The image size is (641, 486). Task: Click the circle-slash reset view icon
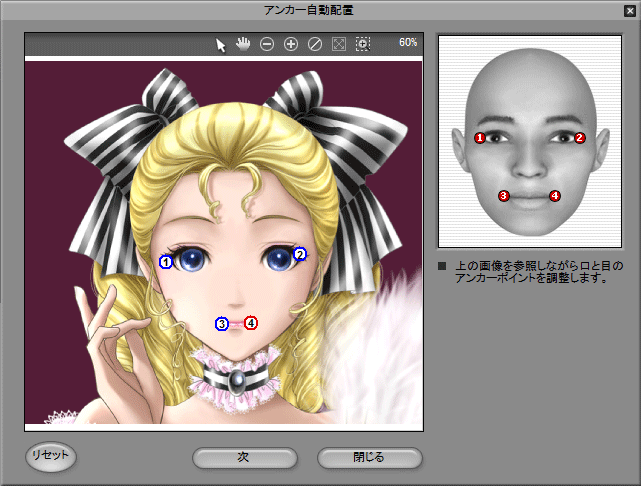click(315, 44)
